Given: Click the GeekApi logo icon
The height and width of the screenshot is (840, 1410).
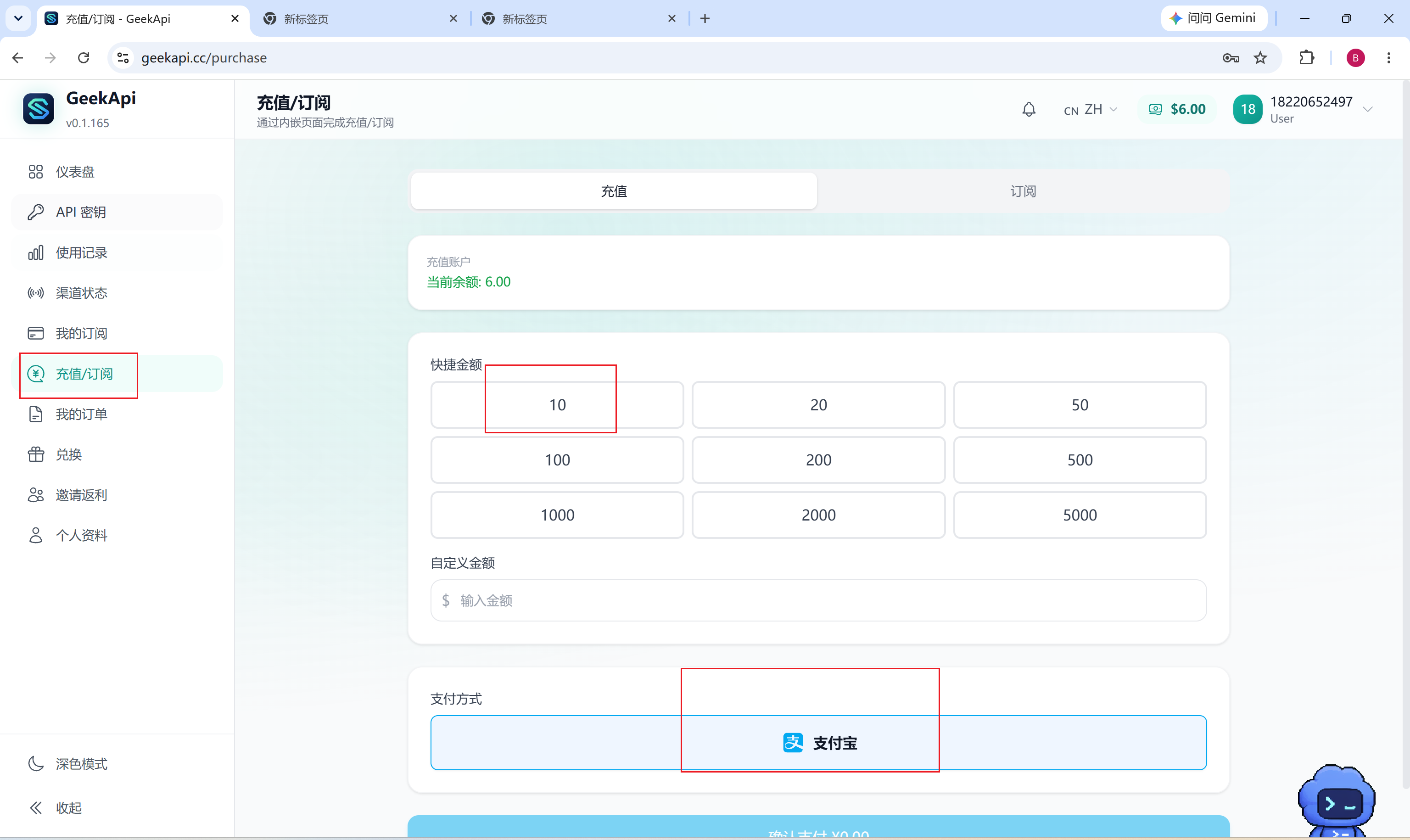Looking at the screenshot, I should click(39, 108).
